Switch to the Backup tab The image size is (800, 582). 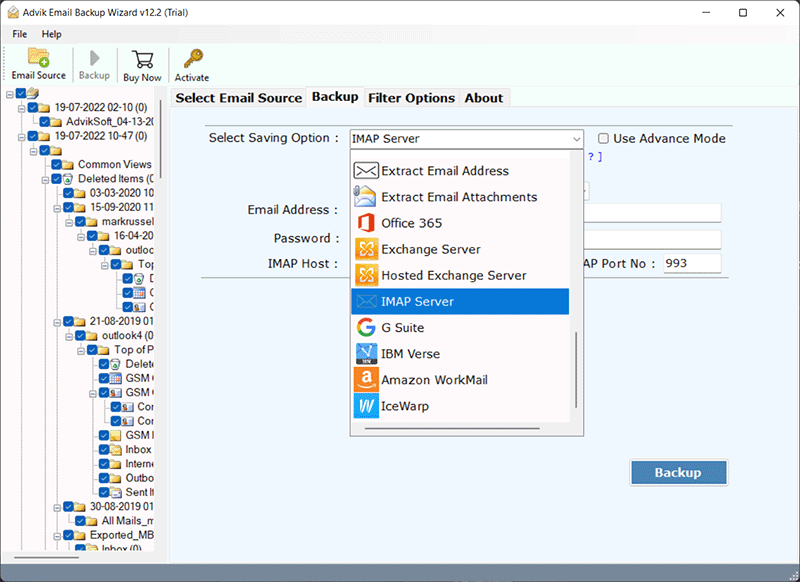pos(335,96)
